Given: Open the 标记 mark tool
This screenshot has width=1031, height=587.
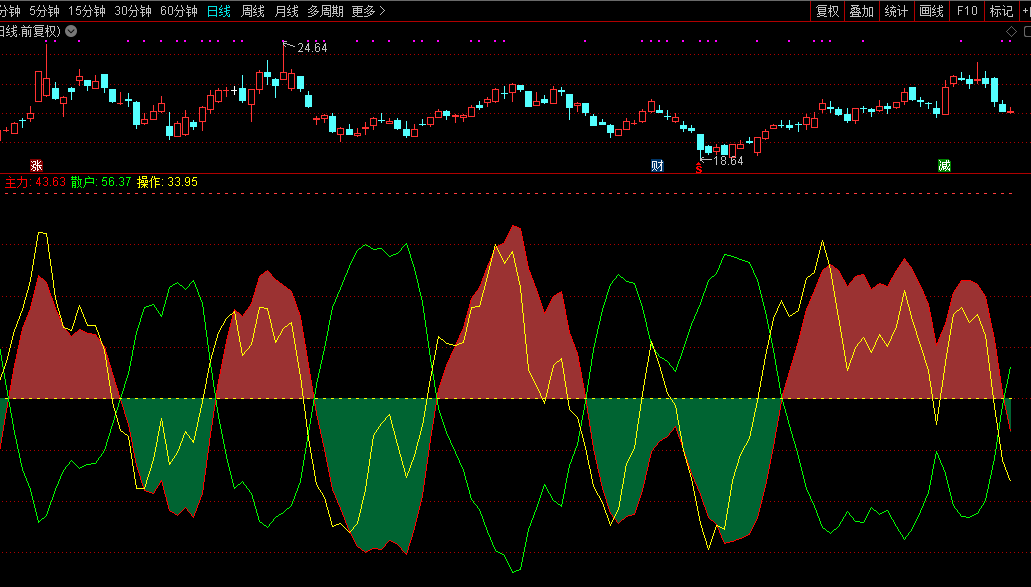Looking at the screenshot, I should [x=1000, y=11].
